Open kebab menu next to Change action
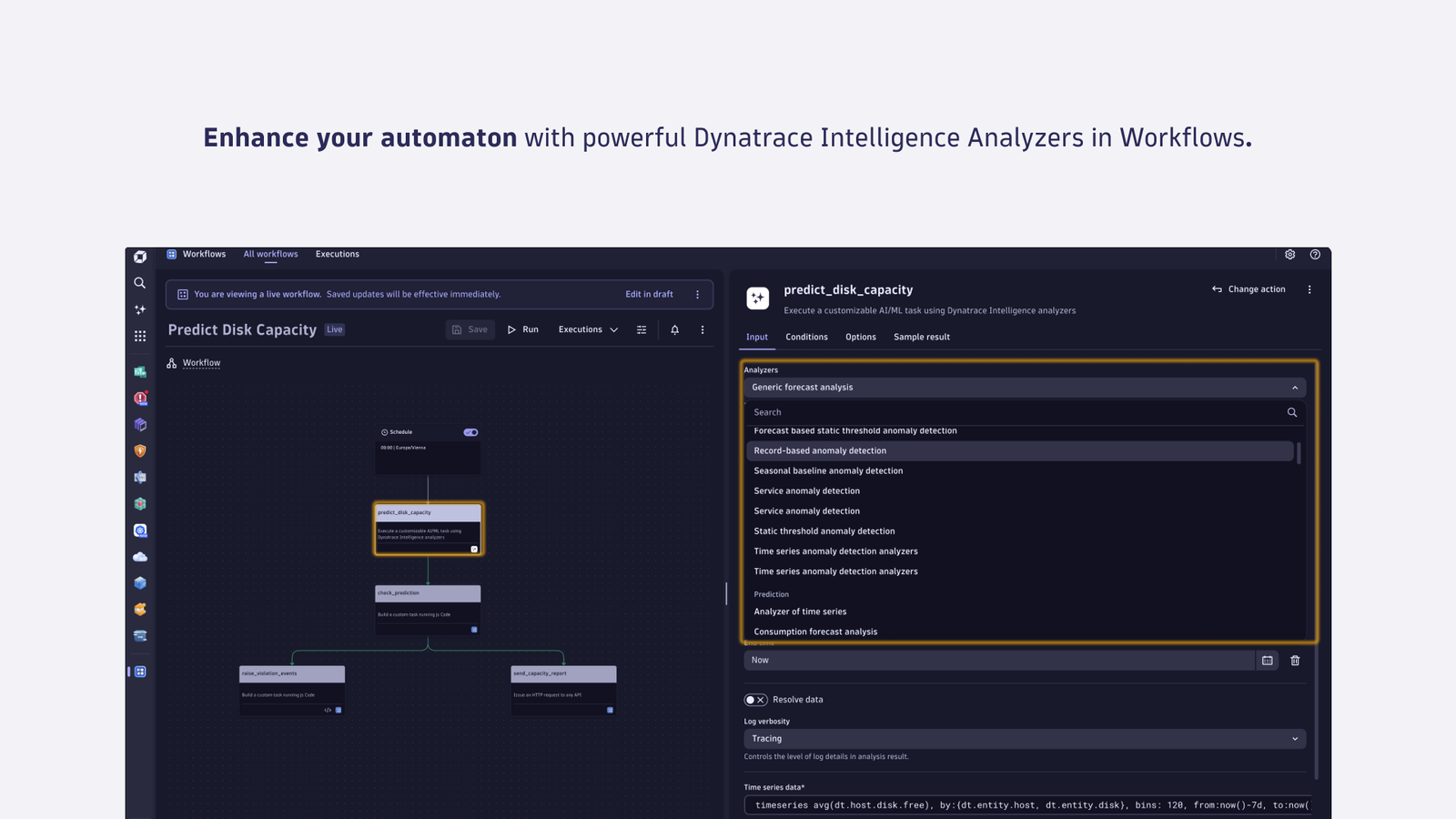Screen dimensions: 1456x819 click(x=1309, y=289)
